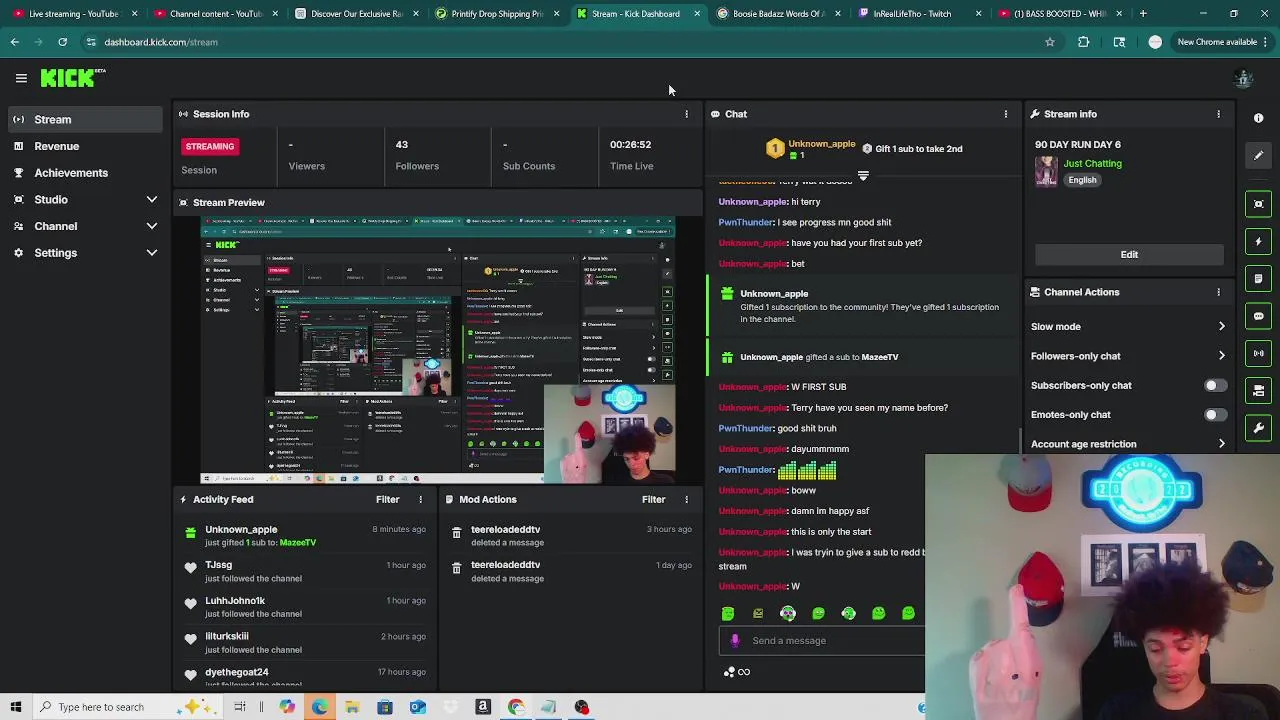Bookmark this page with the star icon

pyautogui.click(x=1049, y=42)
